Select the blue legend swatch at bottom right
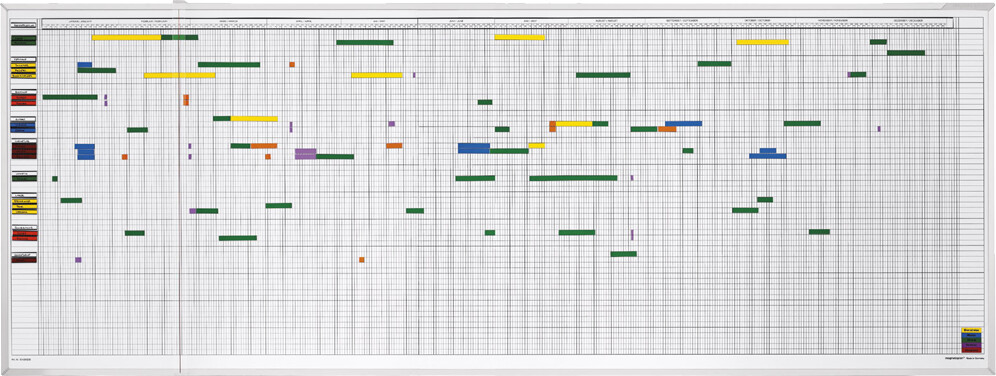The height and width of the screenshot is (376, 996). (x=971, y=335)
